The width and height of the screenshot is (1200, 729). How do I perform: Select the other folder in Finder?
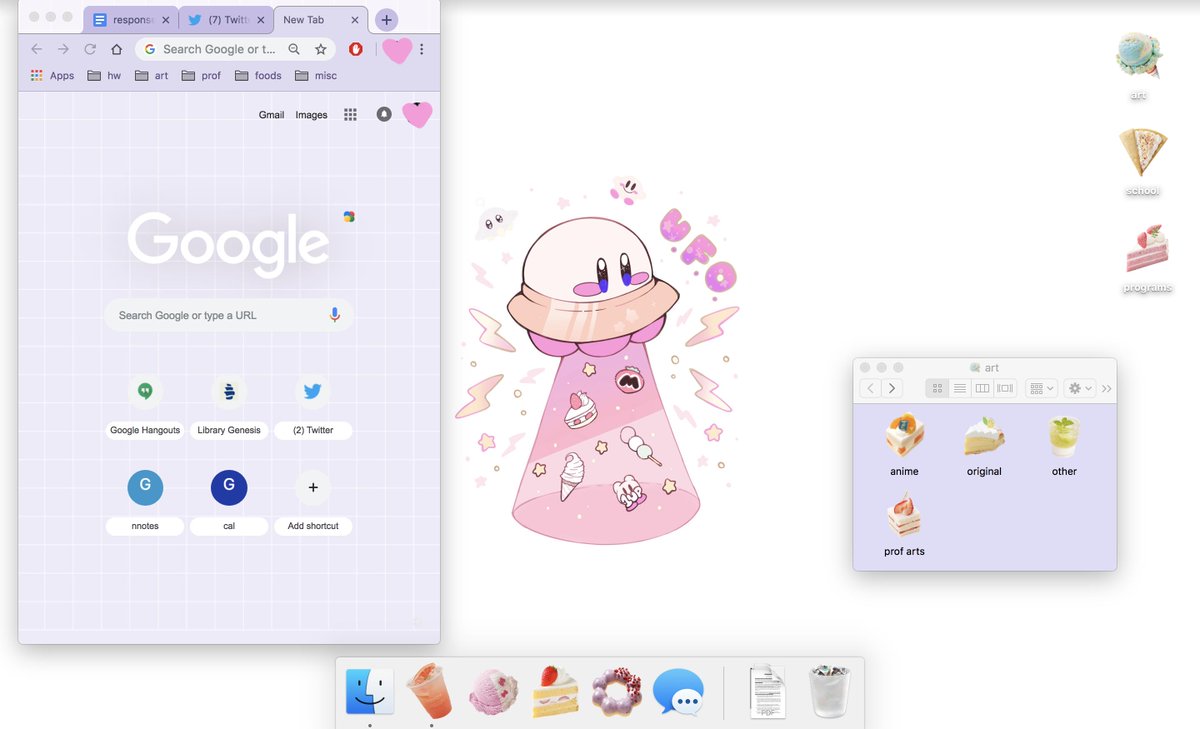click(x=1064, y=445)
